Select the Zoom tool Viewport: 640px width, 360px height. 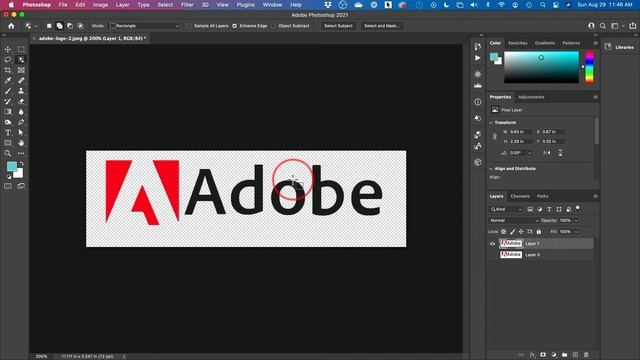coord(8,153)
